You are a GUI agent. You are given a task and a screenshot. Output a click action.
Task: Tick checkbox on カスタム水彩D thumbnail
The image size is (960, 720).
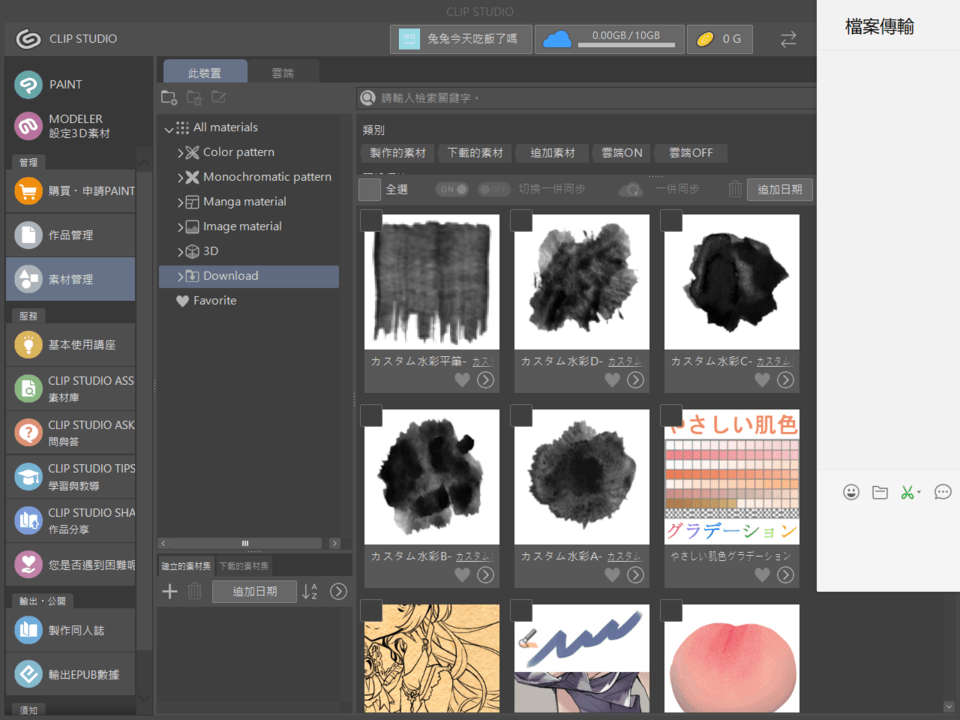521,221
